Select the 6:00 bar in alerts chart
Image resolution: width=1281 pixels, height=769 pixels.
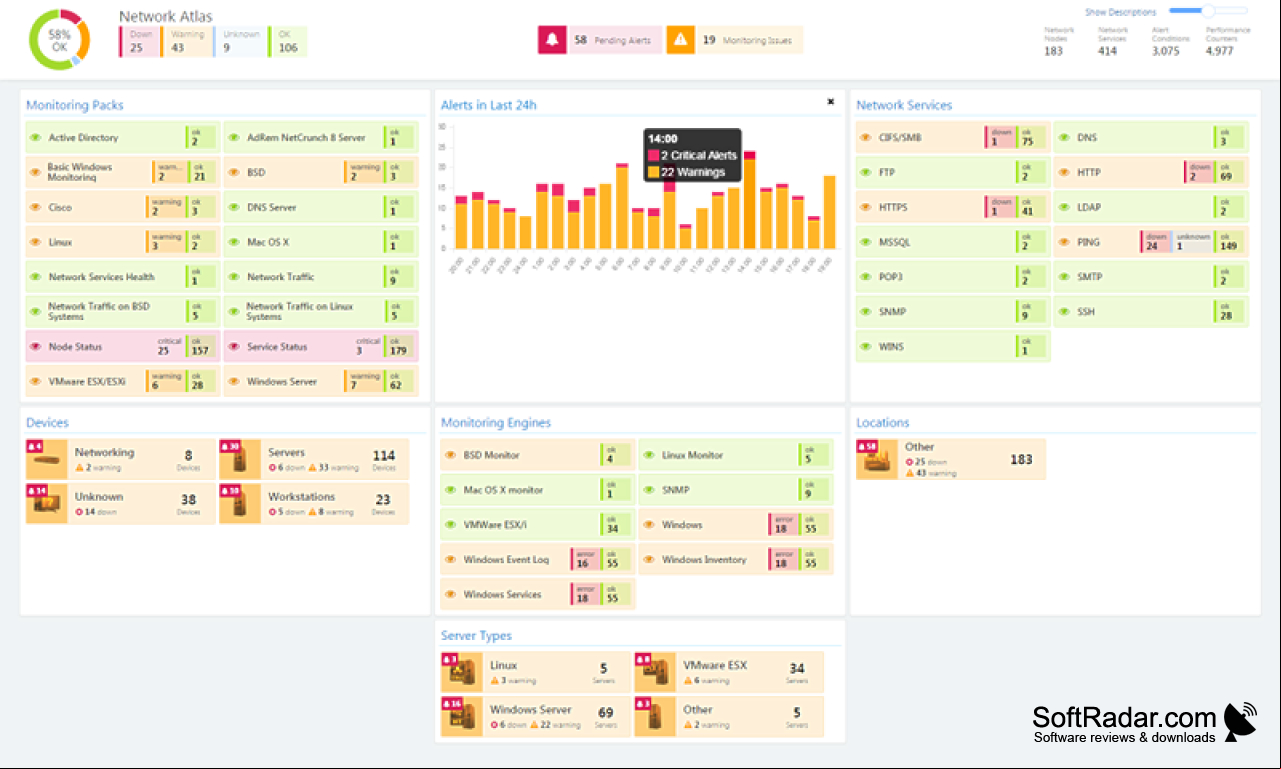[x=621, y=206]
